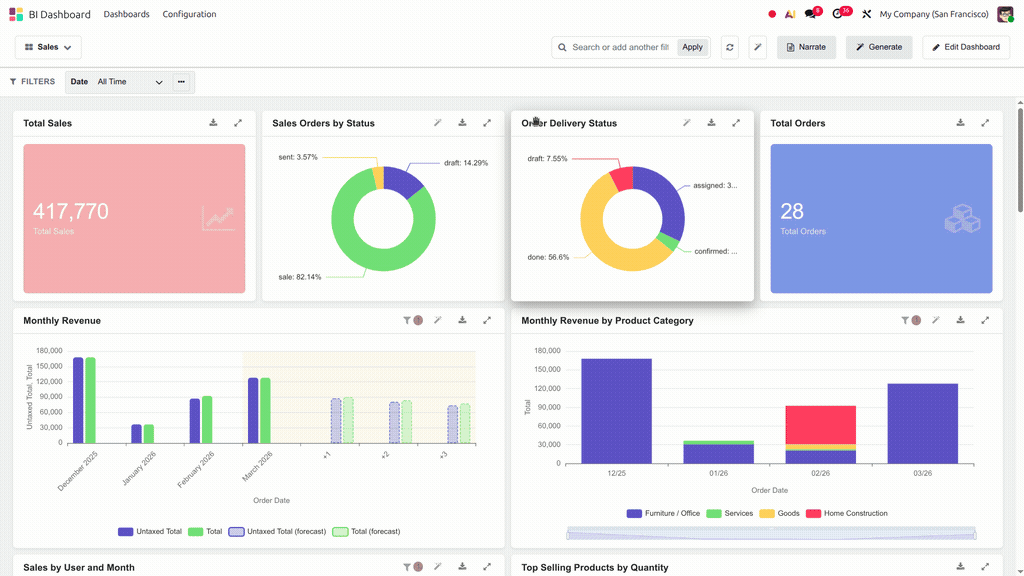Click the Edit Dashboard button
The image size is (1024, 576).
pos(966,47)
